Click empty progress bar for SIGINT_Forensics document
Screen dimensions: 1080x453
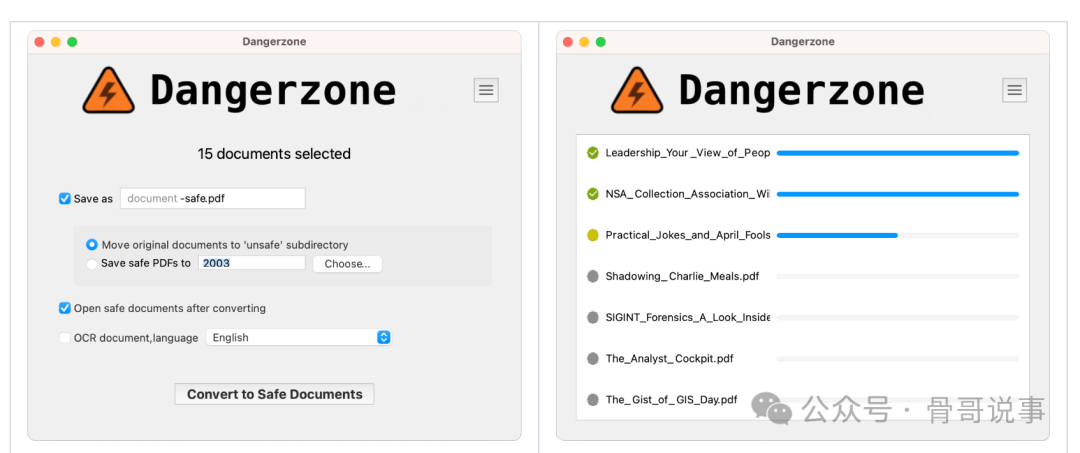click(897, 317)
